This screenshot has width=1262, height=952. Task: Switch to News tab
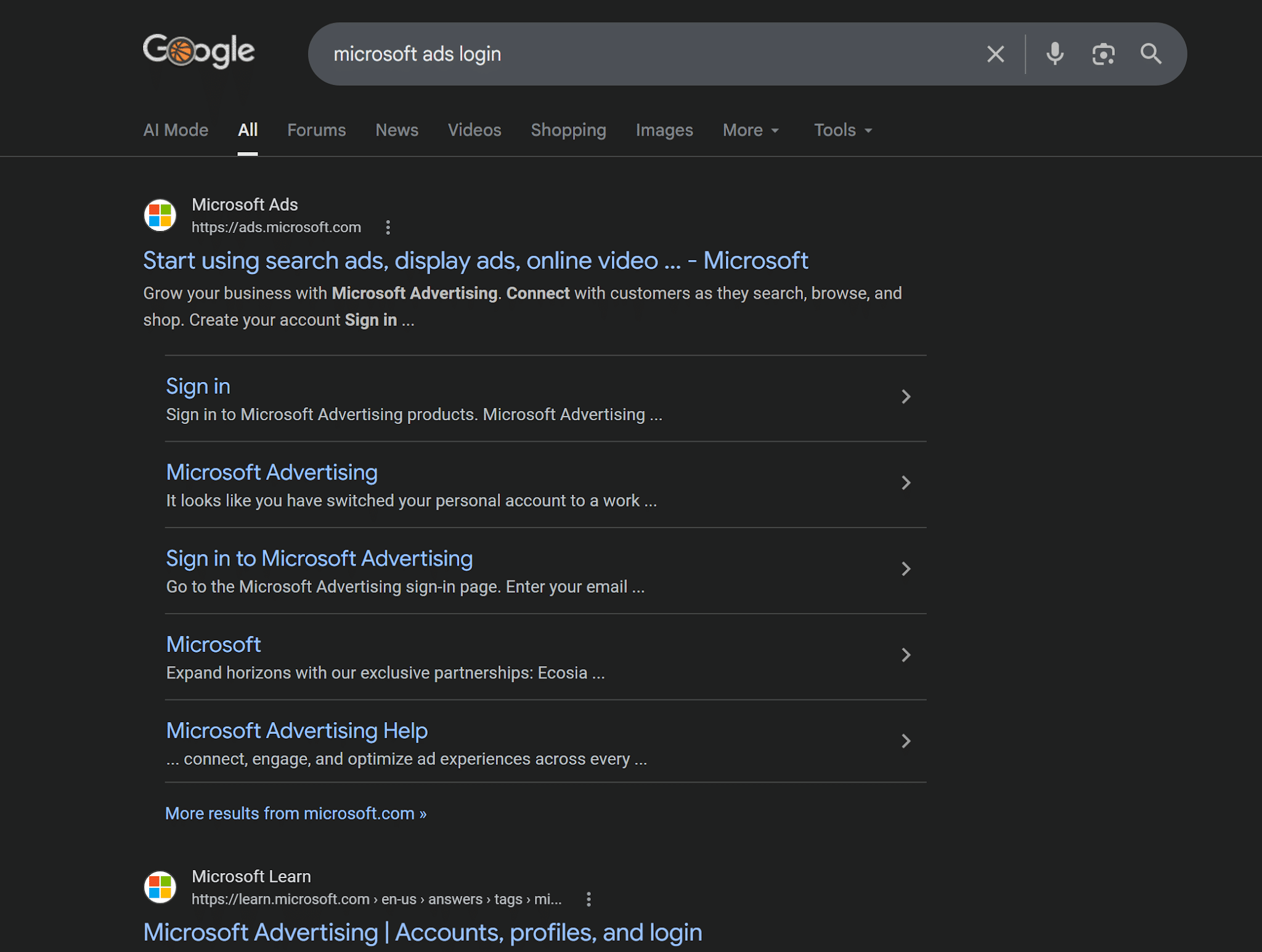(x=397, y=130)
